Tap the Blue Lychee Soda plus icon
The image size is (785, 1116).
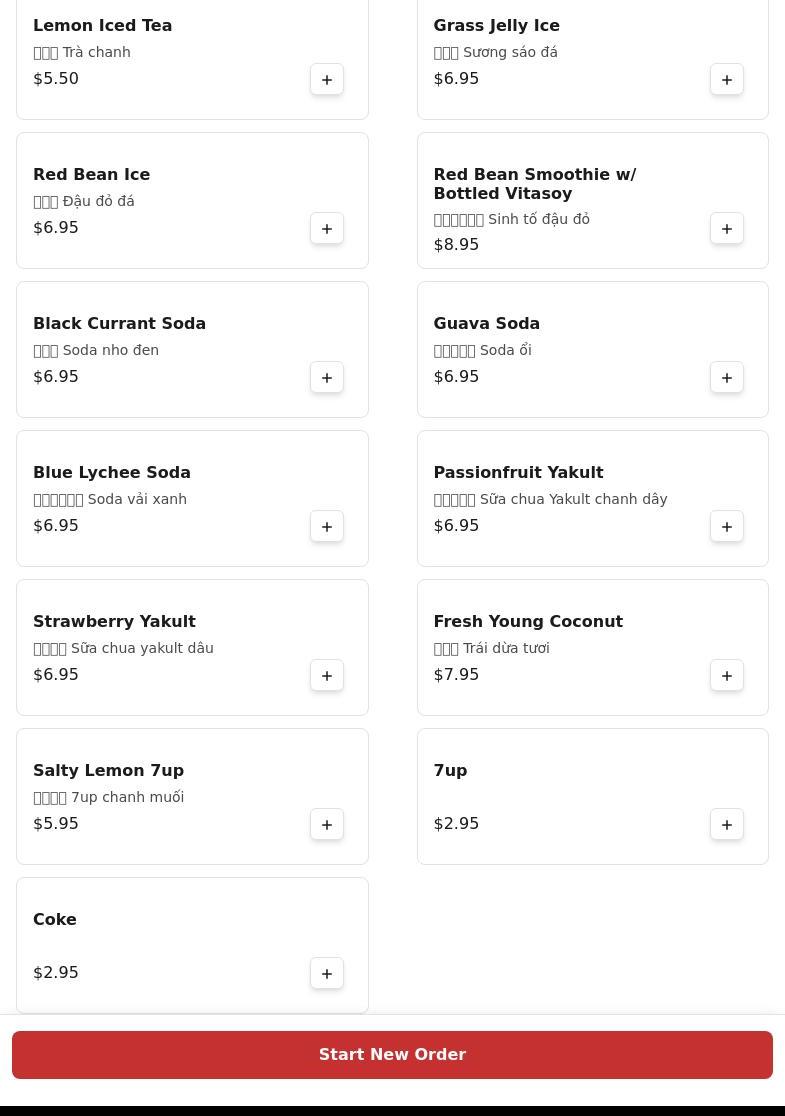(327, 527)
